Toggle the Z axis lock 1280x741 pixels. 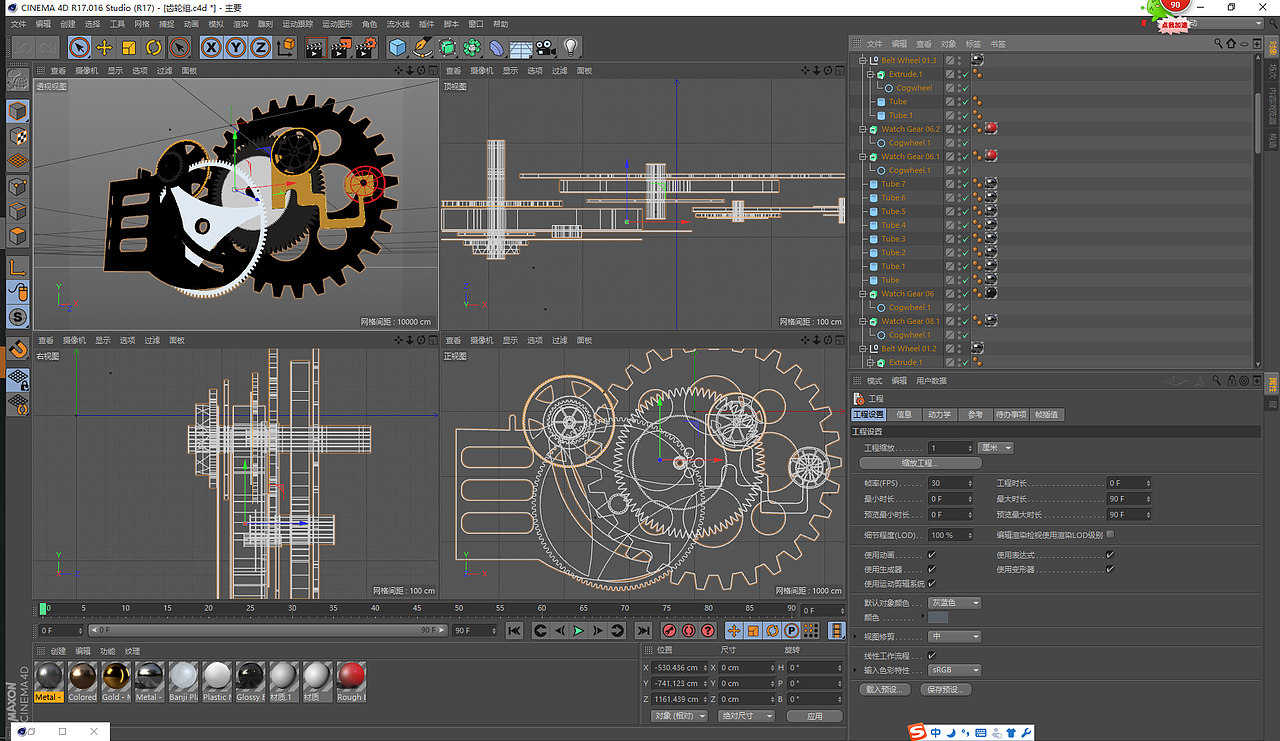(x=260, y=47)
